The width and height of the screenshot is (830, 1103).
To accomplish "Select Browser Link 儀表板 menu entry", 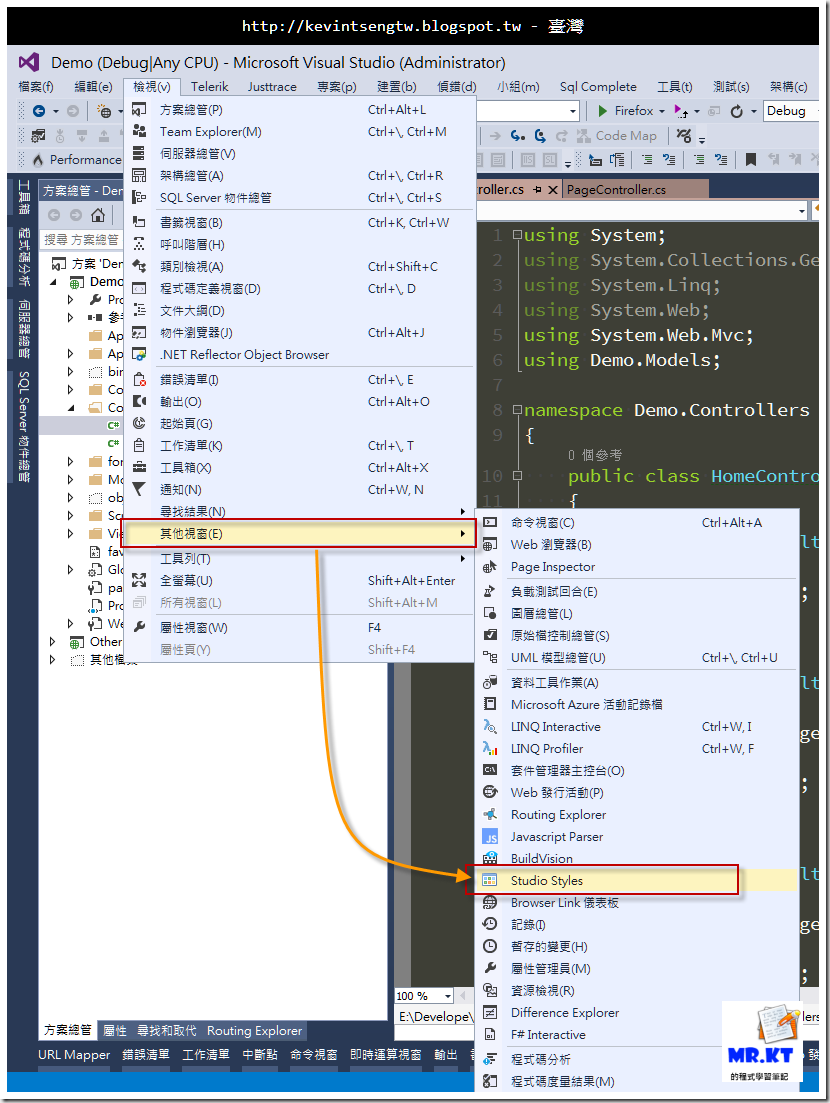I will coord(637,903).
